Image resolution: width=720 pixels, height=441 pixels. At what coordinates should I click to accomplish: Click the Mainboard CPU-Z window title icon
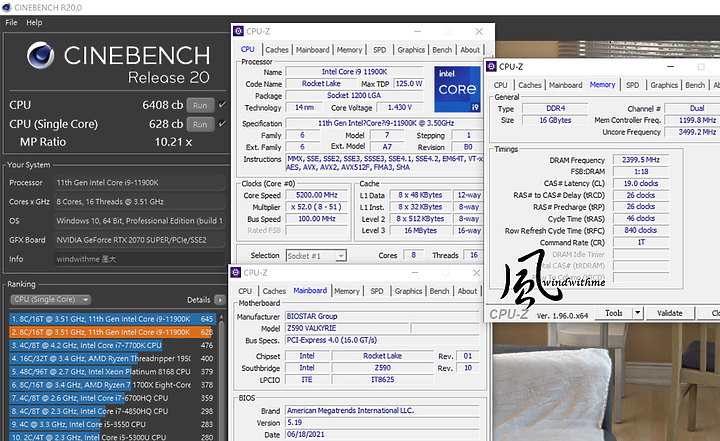[236, 272]
